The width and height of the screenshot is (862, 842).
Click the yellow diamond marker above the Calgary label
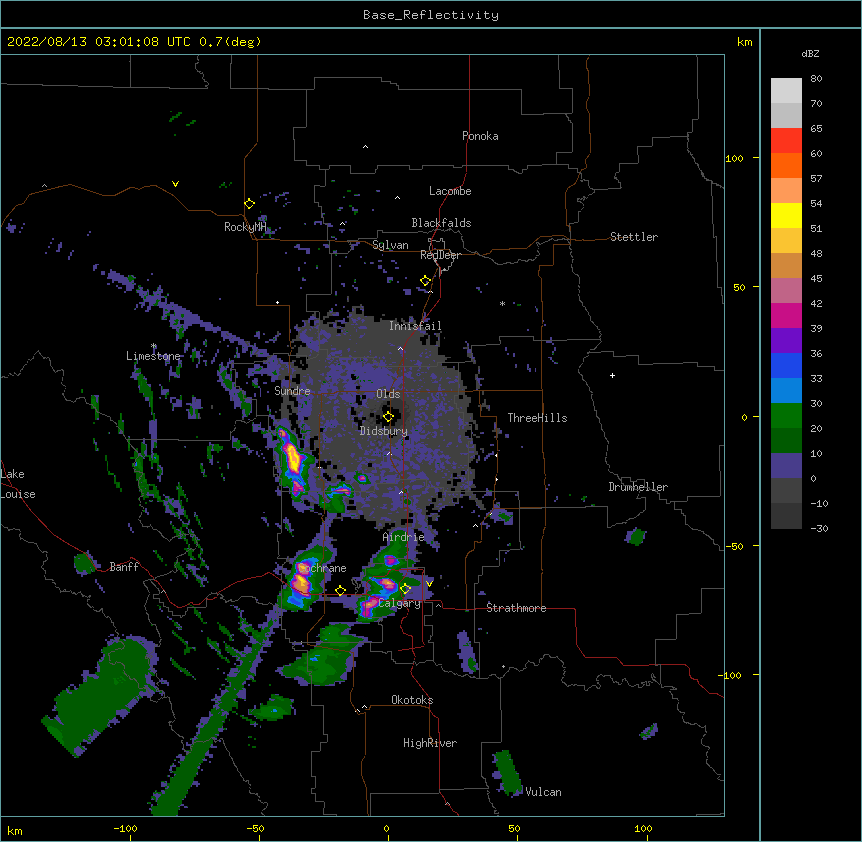405,589
